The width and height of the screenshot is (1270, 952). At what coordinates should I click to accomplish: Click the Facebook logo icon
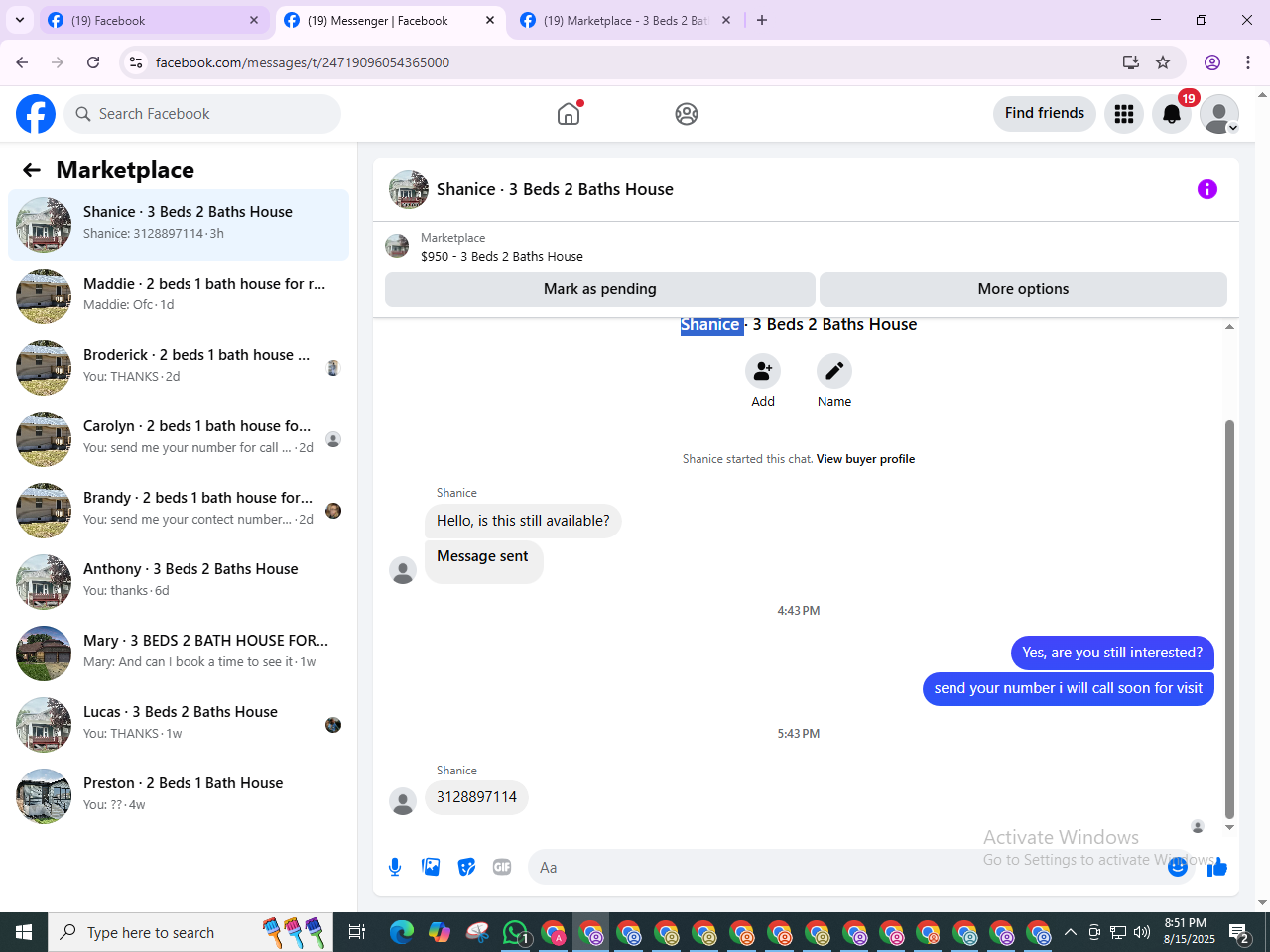(36, 114)
